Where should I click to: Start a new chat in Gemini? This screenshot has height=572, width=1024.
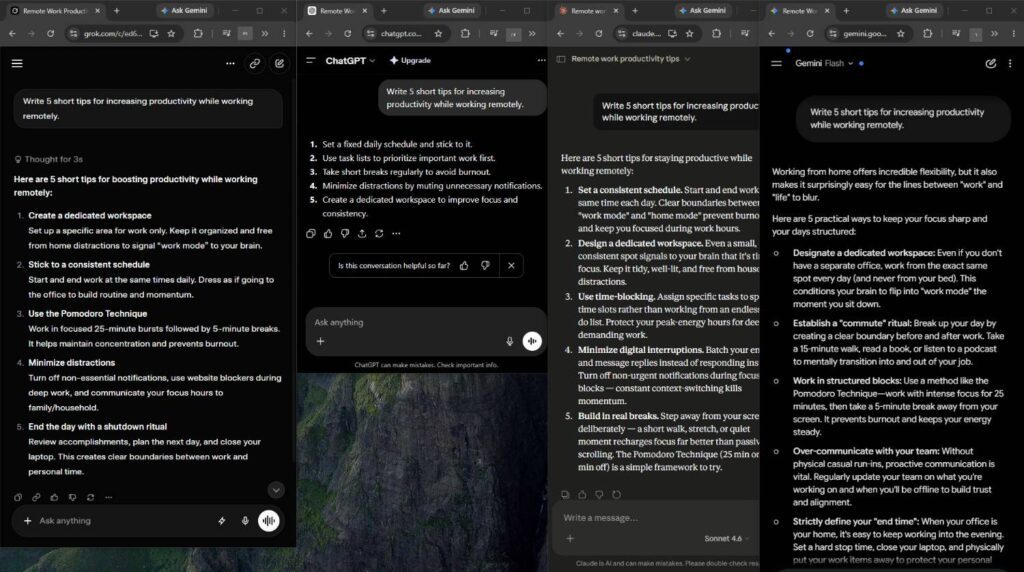pos(991,63)
